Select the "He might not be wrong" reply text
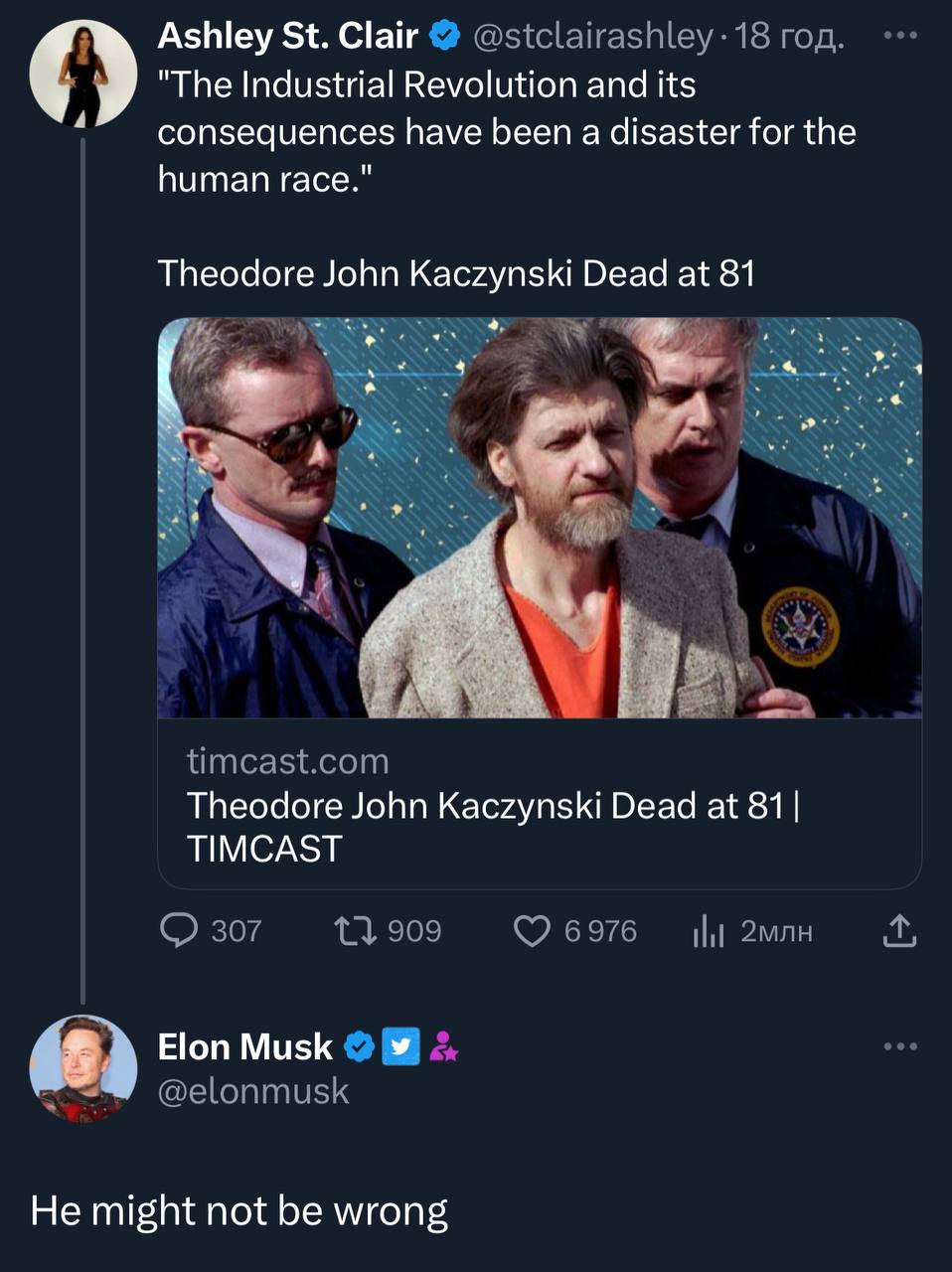The height and width of the screenshot is (1272, 952). point(239,1211)
